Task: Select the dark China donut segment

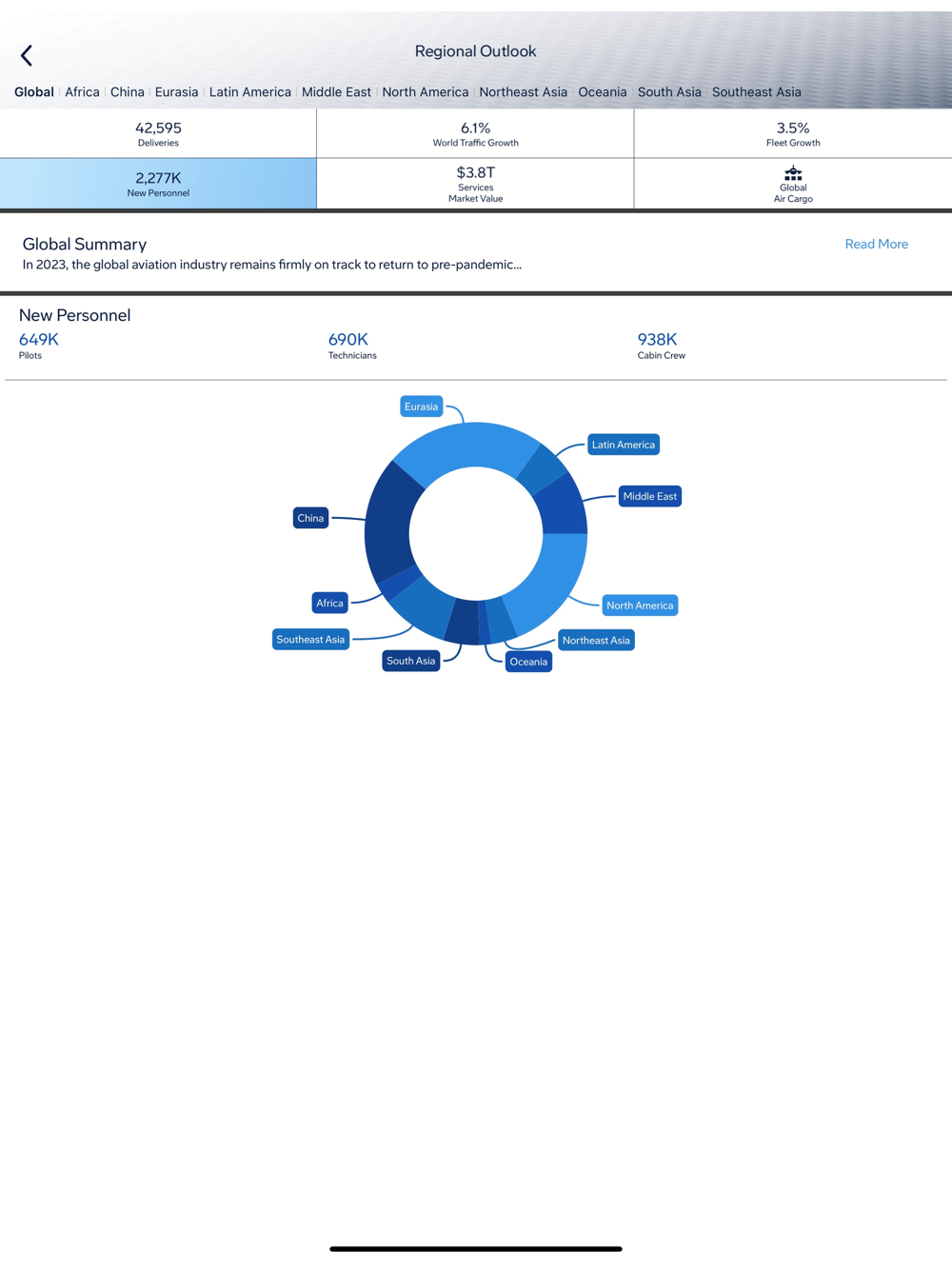Action: [x=388, y=524]
